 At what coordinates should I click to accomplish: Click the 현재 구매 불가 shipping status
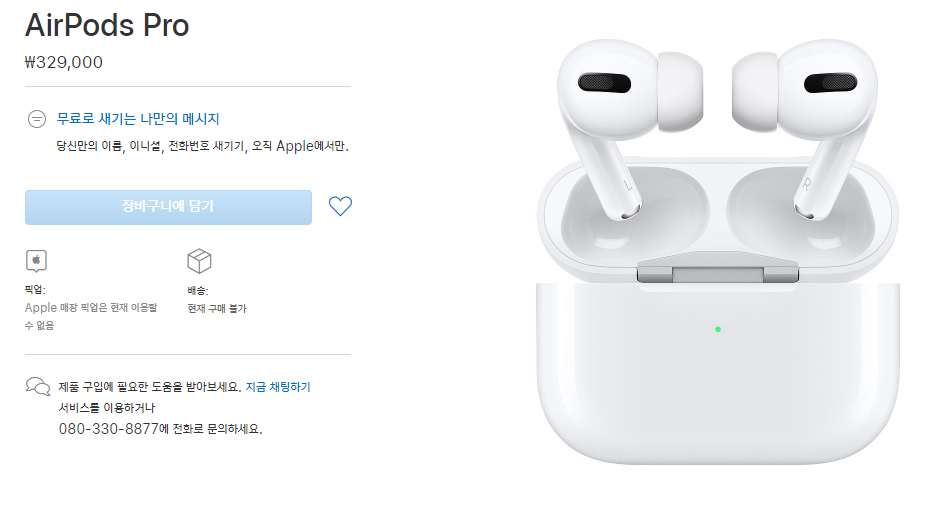217,308
